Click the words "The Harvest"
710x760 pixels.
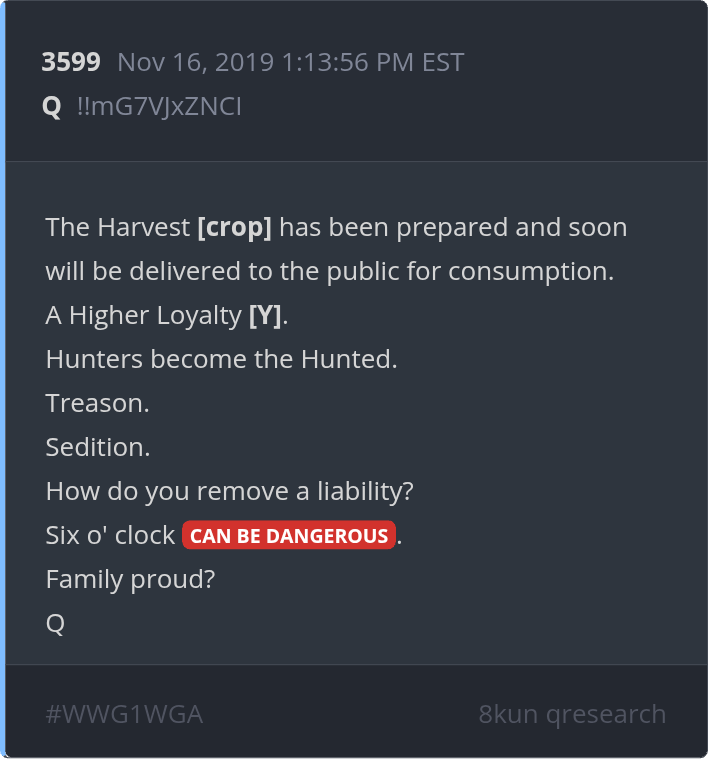(117, 227)
